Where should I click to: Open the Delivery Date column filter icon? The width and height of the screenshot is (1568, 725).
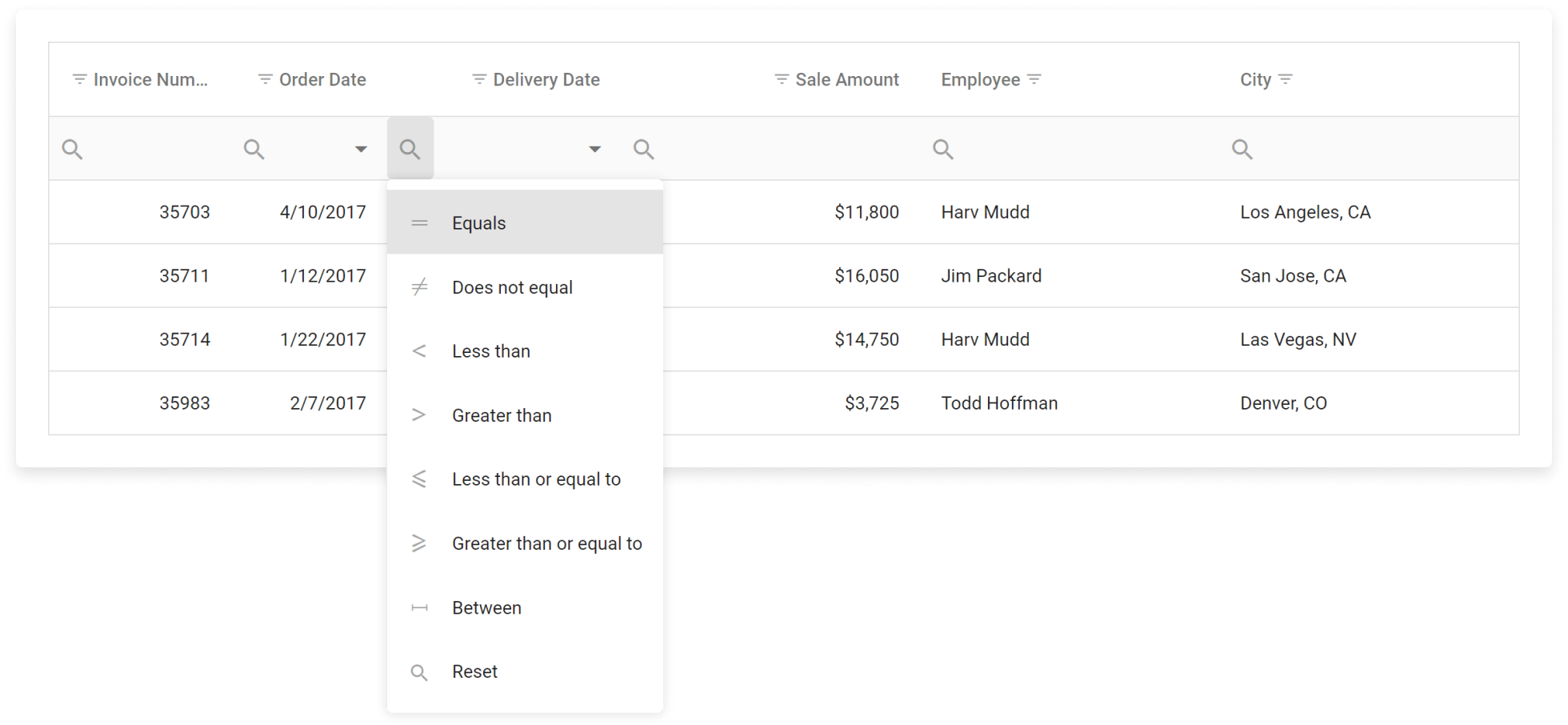(478, 79)
